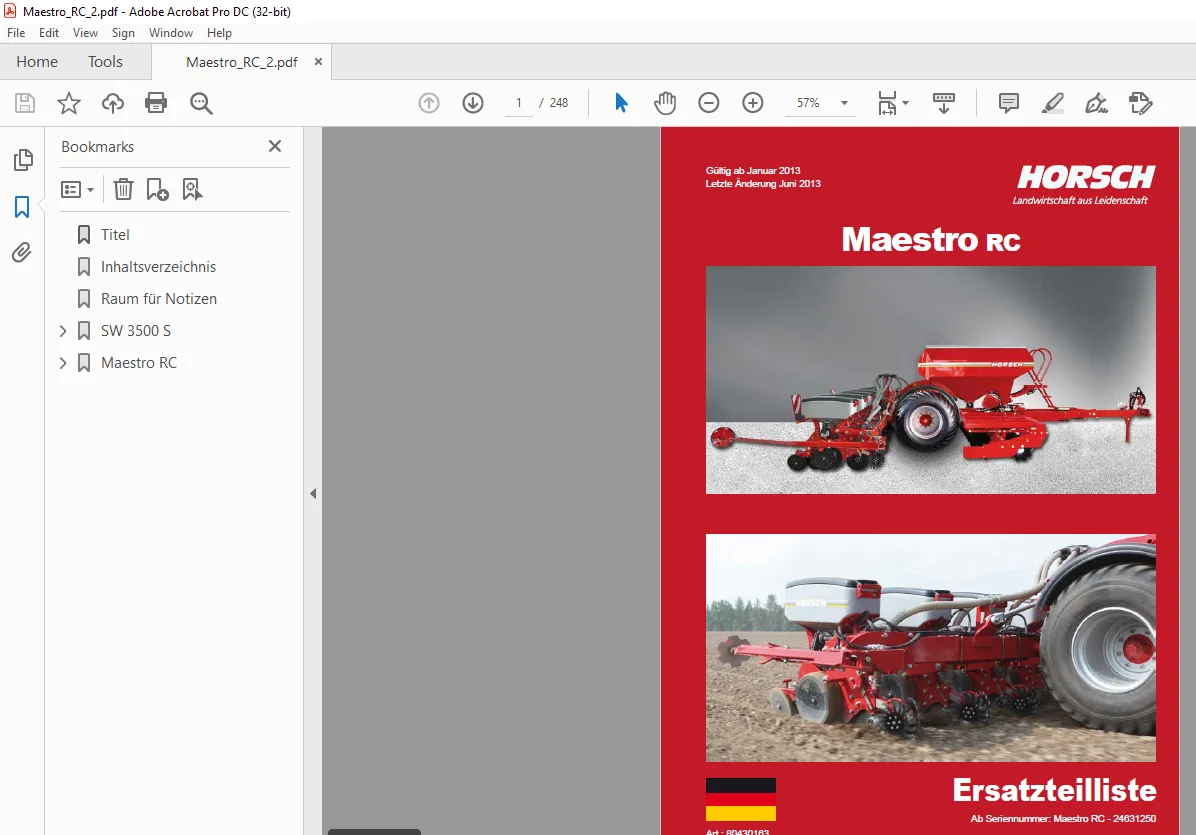Screen dimensions: 1196x835
Task: Open the Sign document pen tool
Action: [x=1096, y=103]
